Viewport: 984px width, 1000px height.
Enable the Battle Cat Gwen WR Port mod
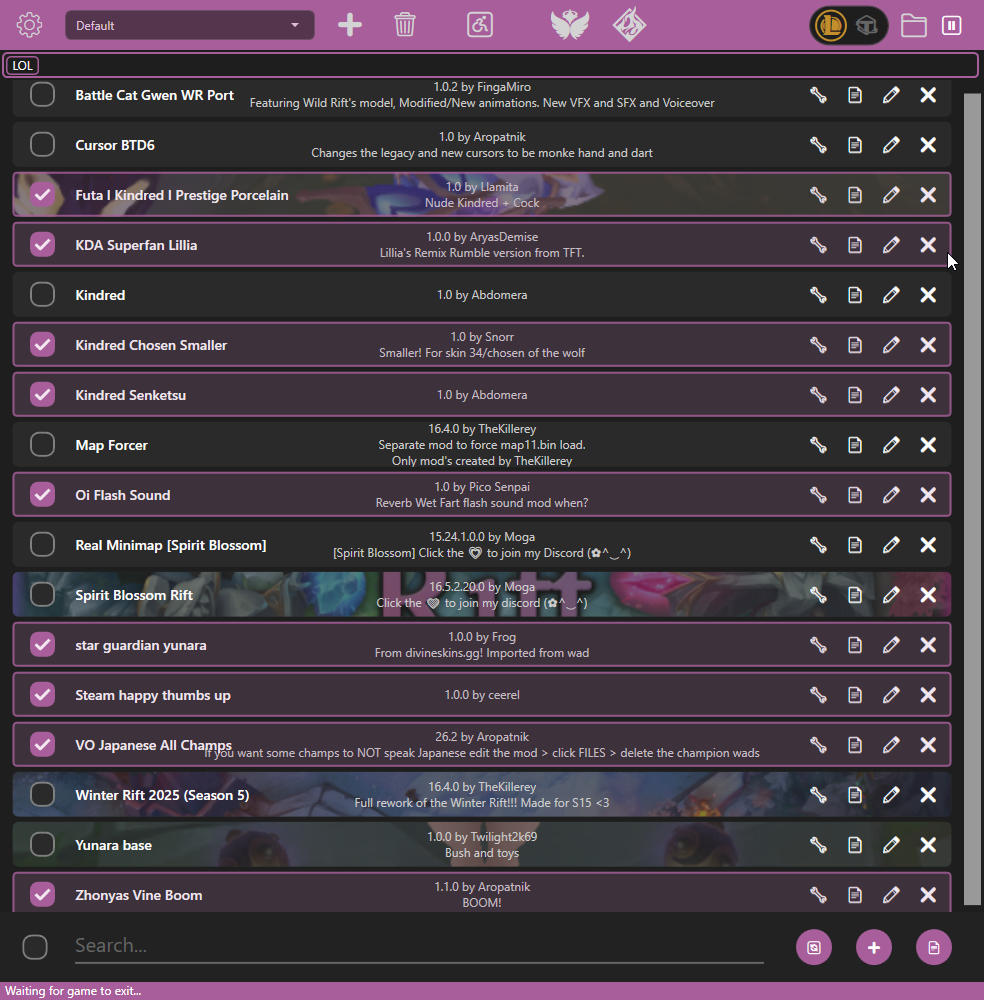[42, 95]
